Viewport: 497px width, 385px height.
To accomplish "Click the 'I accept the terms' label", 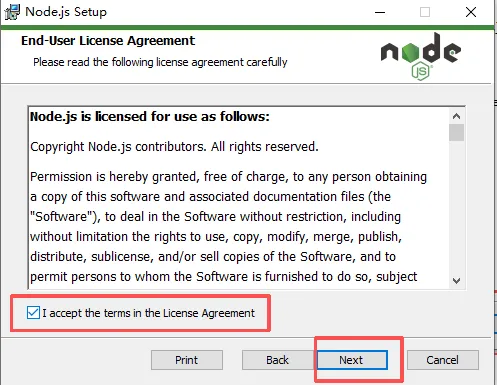I will (x=148, y=313).
